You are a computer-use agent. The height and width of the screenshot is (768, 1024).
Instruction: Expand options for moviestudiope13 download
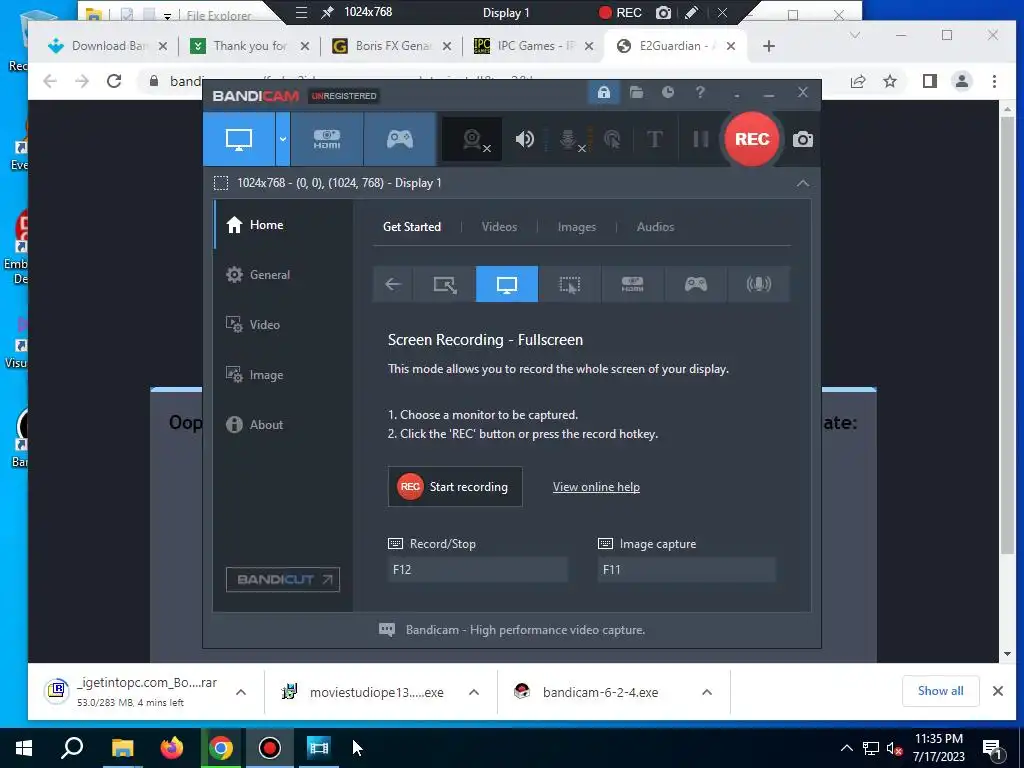474,692
